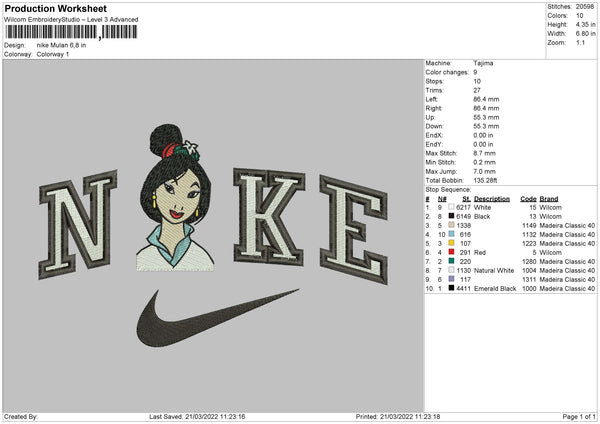Screen dimensions: 600x424
Task: Click the Description column header
Action: coord(491,197)
